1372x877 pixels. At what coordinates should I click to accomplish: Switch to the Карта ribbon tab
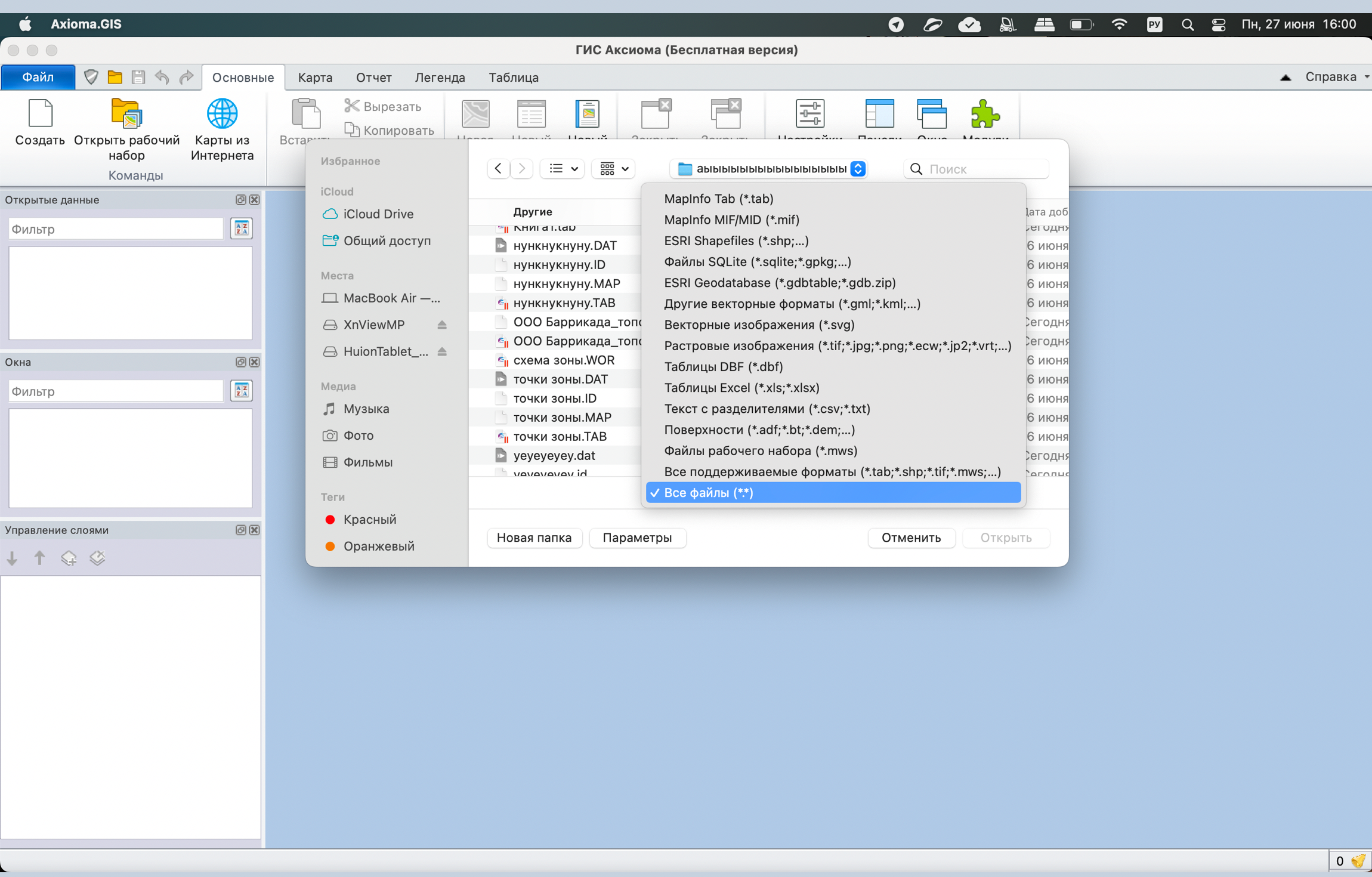[x=315, y=78]
